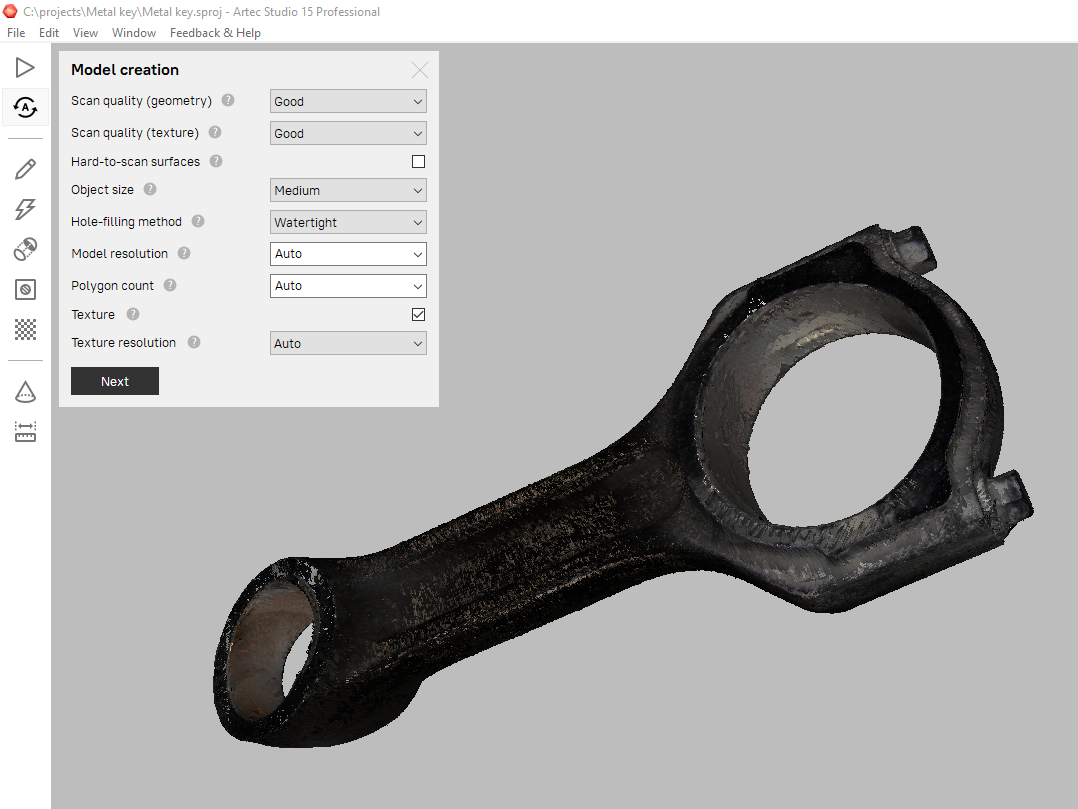Open the Tools lightning icon

click(25, 209)
